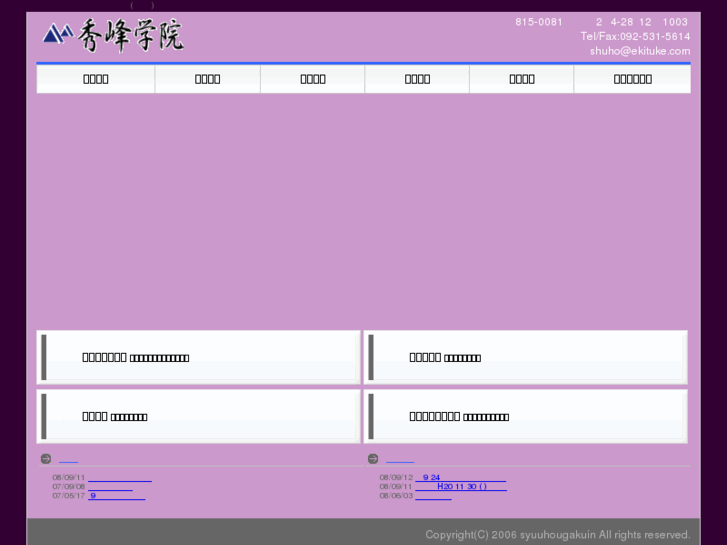Open the heading link above the 07/05/17 list
This screenshot has height=545, width=727.
pos(69,459)
